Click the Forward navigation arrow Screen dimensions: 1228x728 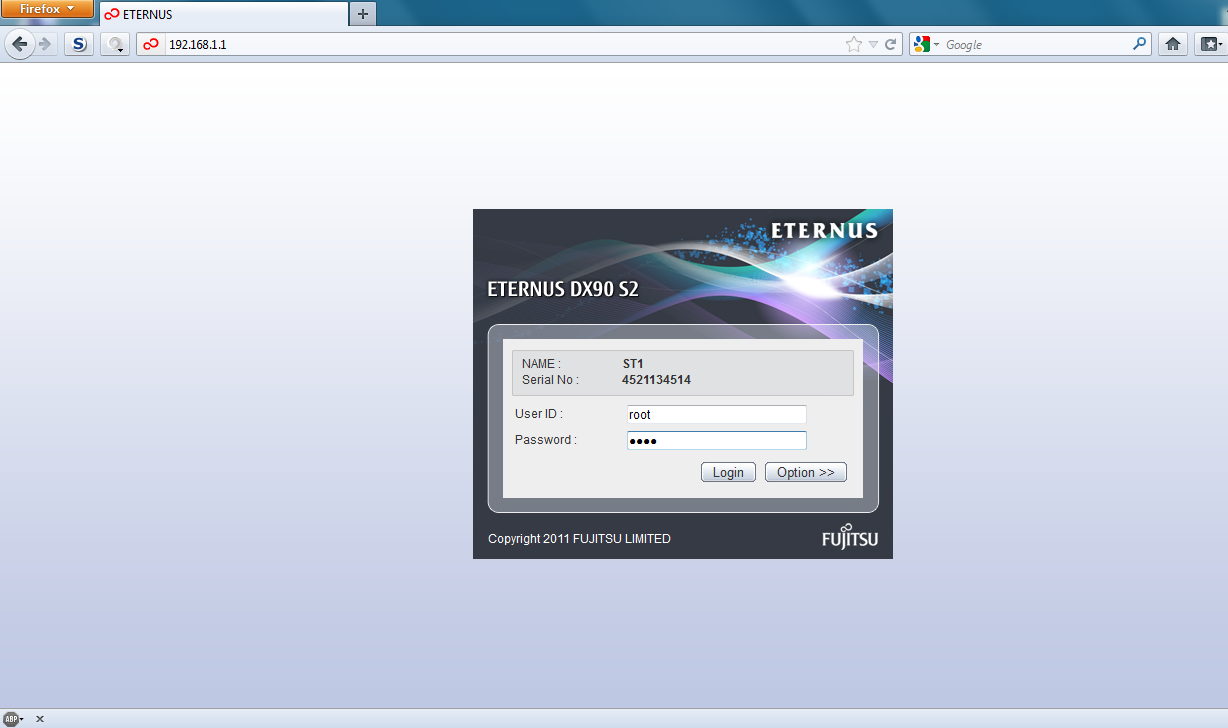tap(44, 44)
